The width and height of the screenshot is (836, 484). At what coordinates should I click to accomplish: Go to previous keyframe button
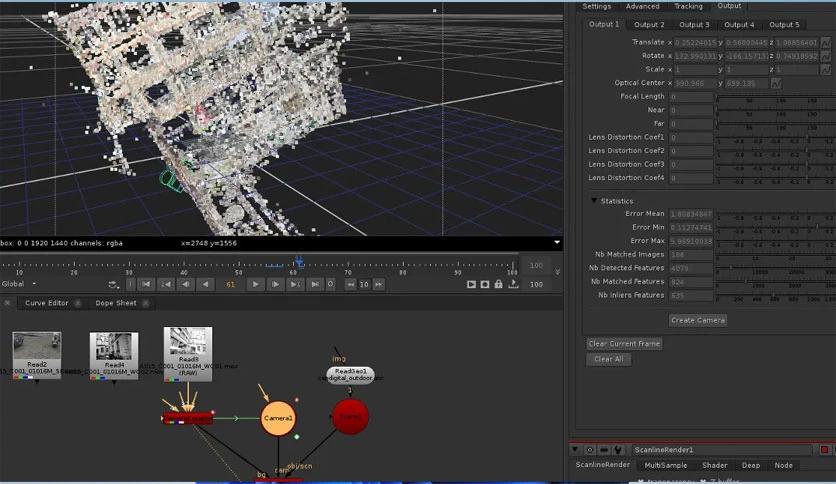tap(166, 284)
